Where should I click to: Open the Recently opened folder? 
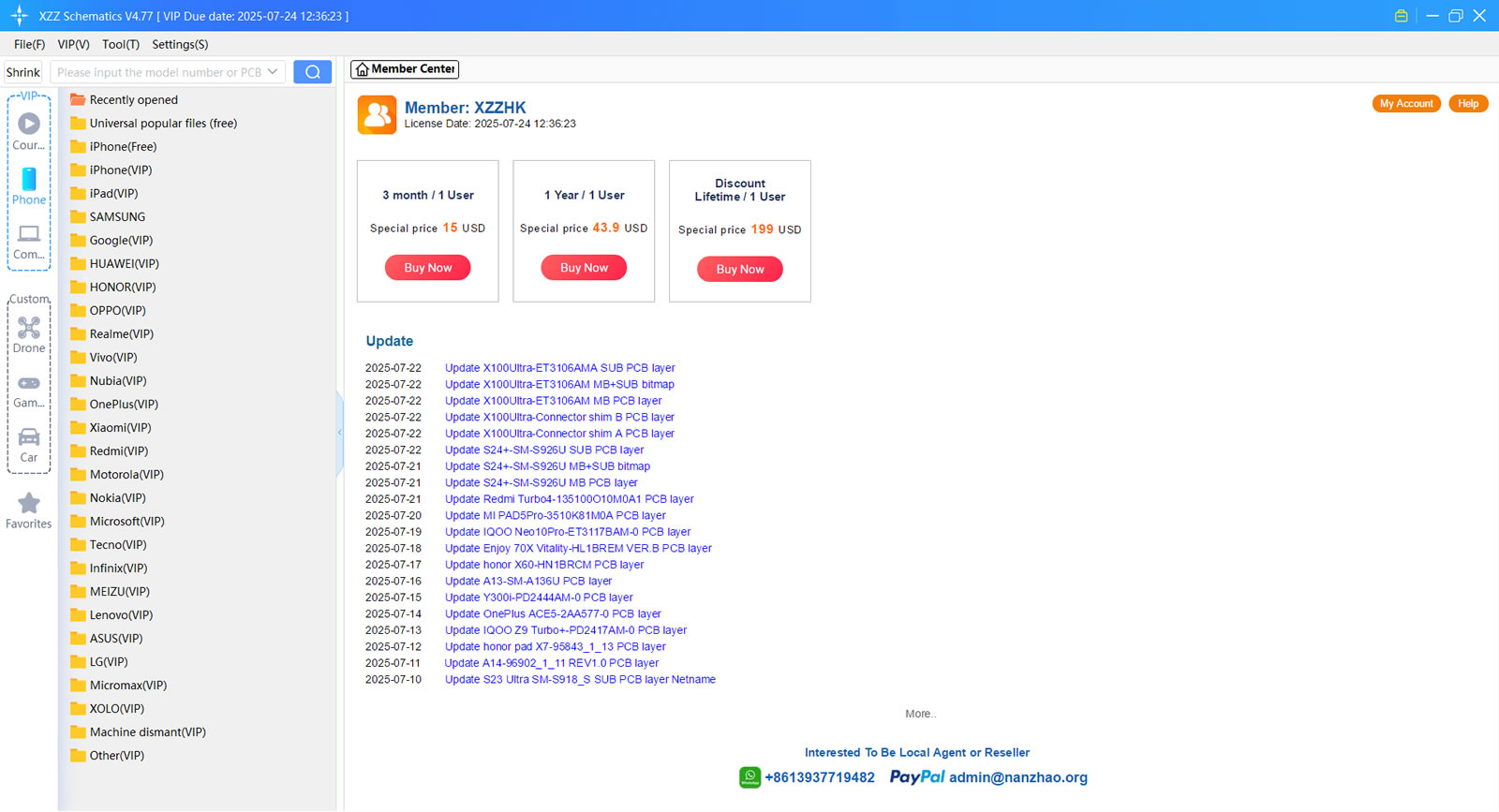coord(124,100)
